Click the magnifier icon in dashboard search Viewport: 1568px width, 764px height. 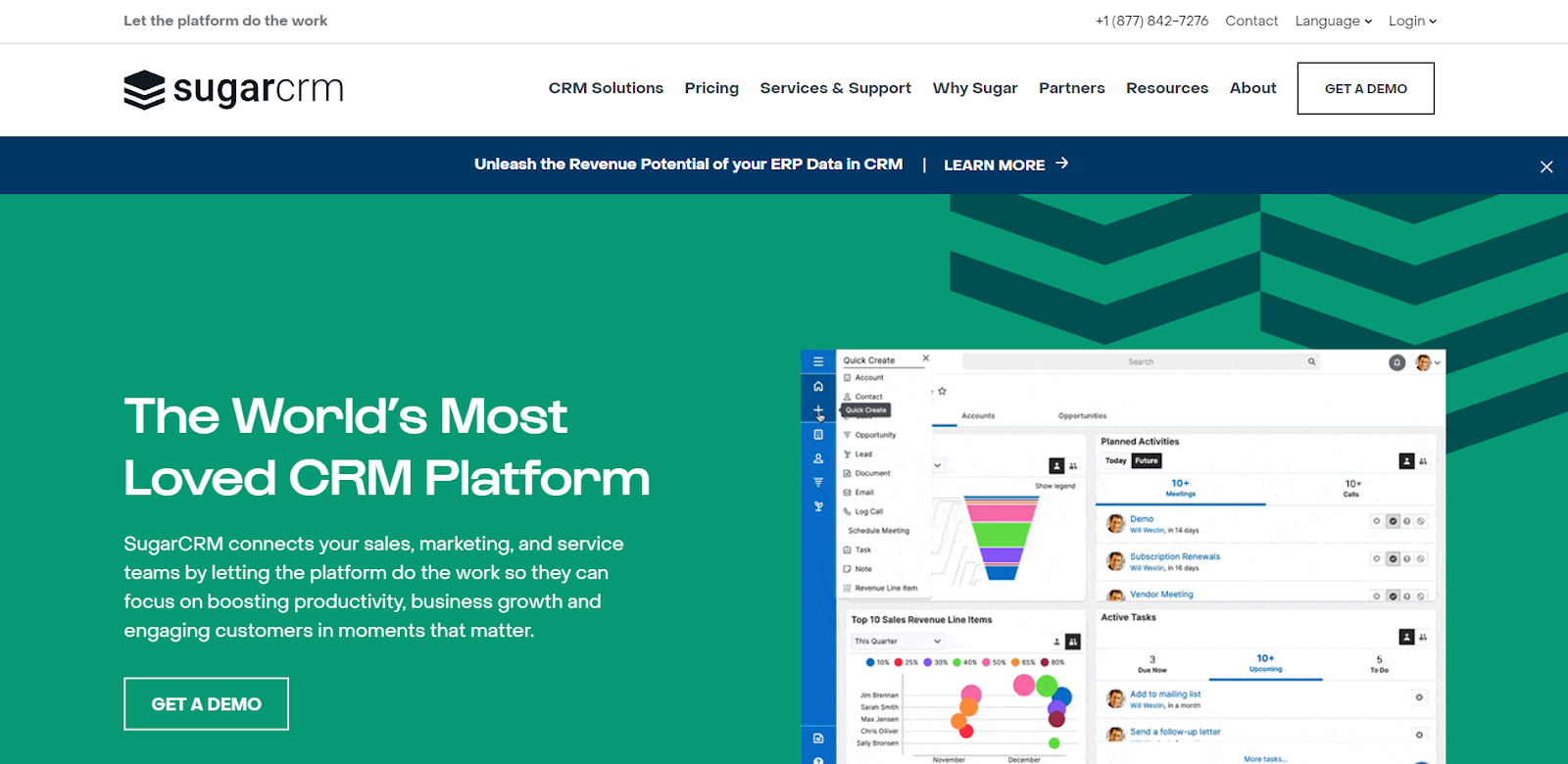pyautogui.click(x=1311, y=362)
